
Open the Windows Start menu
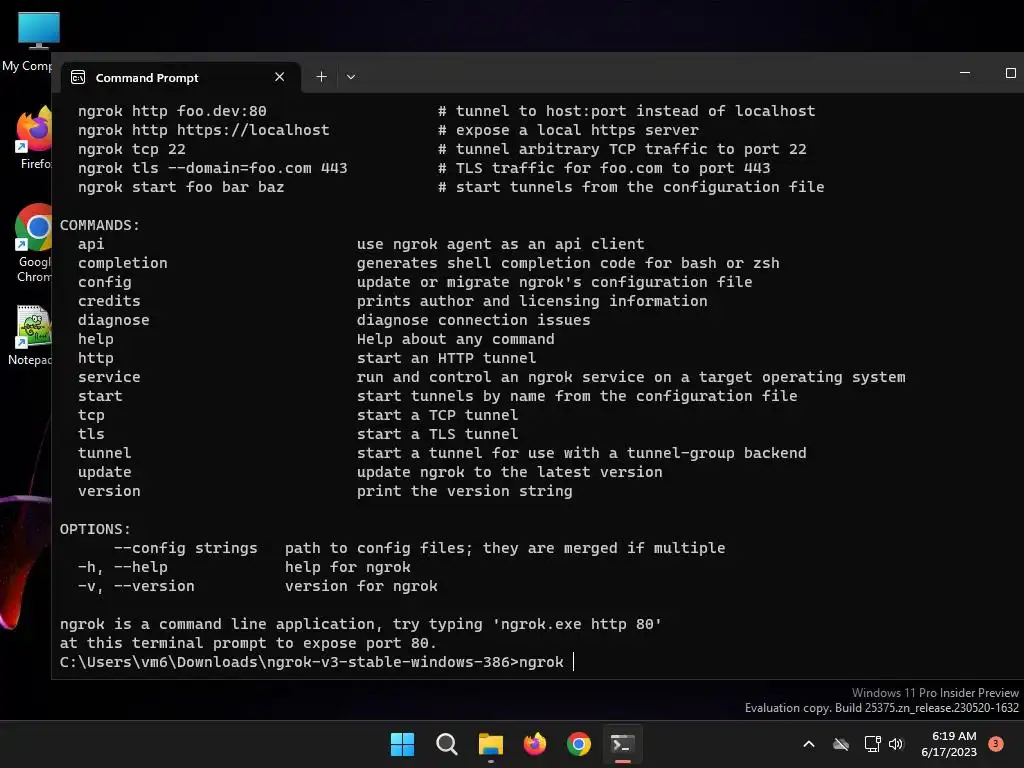(x=402, y=744)
